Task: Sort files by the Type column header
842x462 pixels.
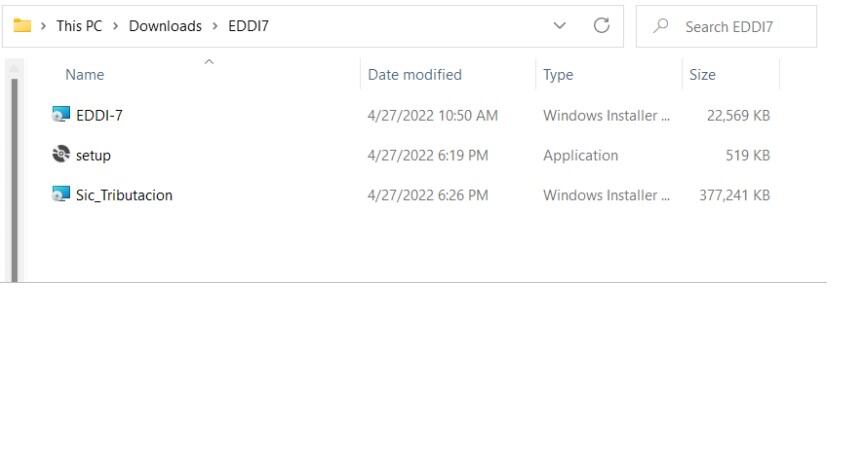Action: (x=559, y=75)
